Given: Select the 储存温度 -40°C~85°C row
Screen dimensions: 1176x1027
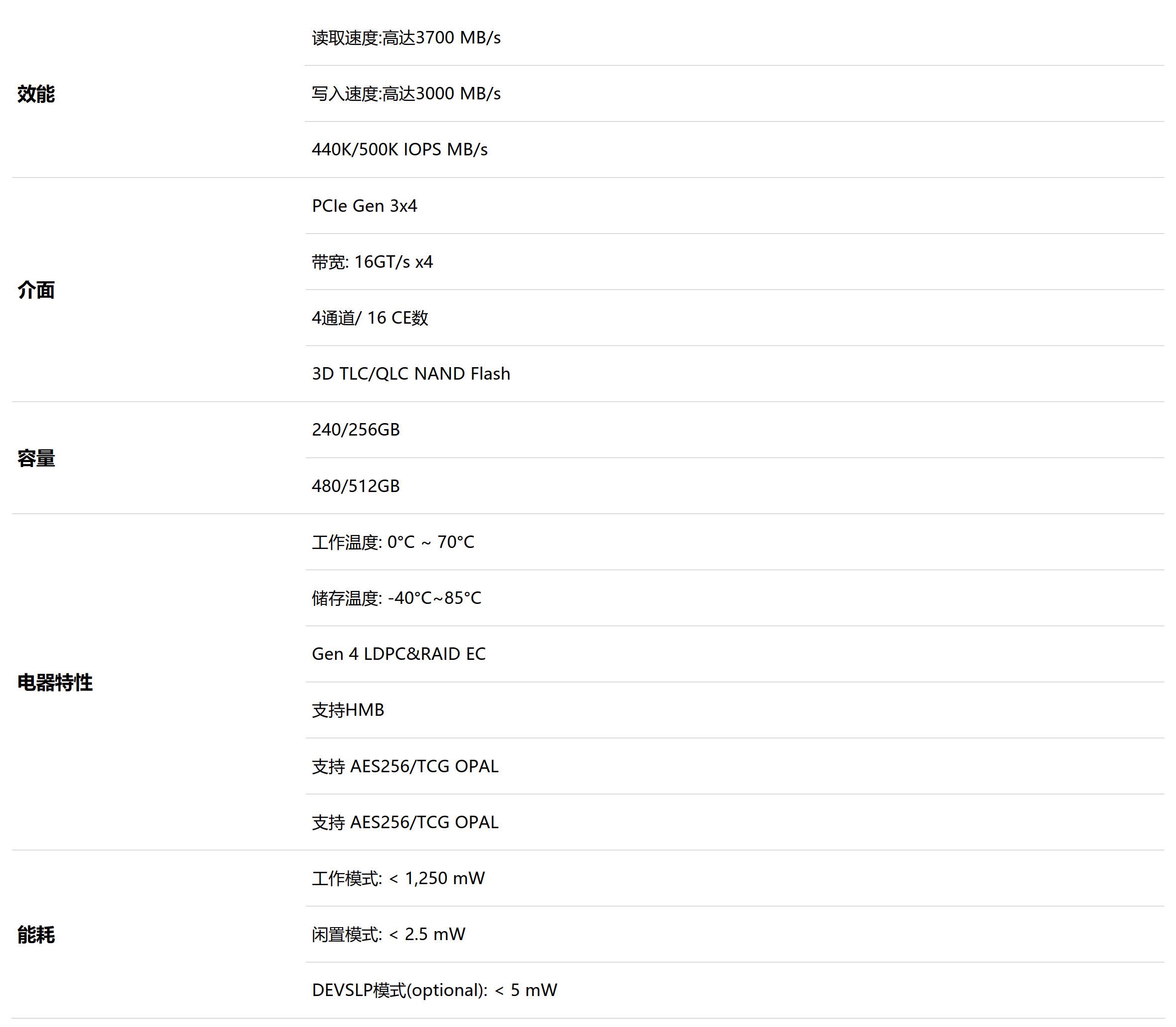Looking at the screenshot, I should tap(396, 598).
